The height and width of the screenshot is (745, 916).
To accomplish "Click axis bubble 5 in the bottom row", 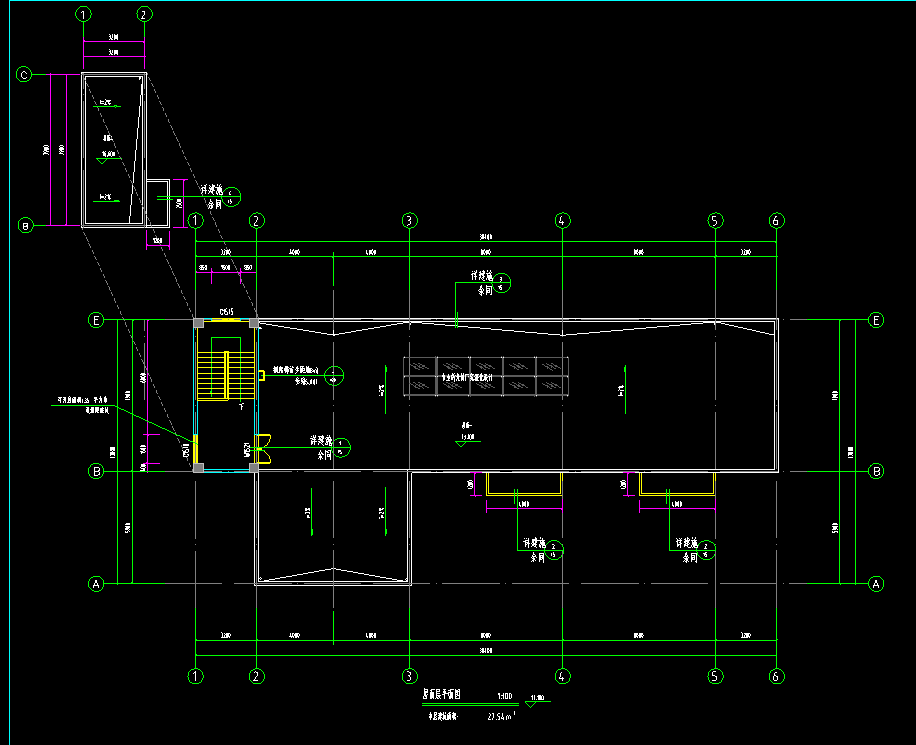I will tap(715, 676).
